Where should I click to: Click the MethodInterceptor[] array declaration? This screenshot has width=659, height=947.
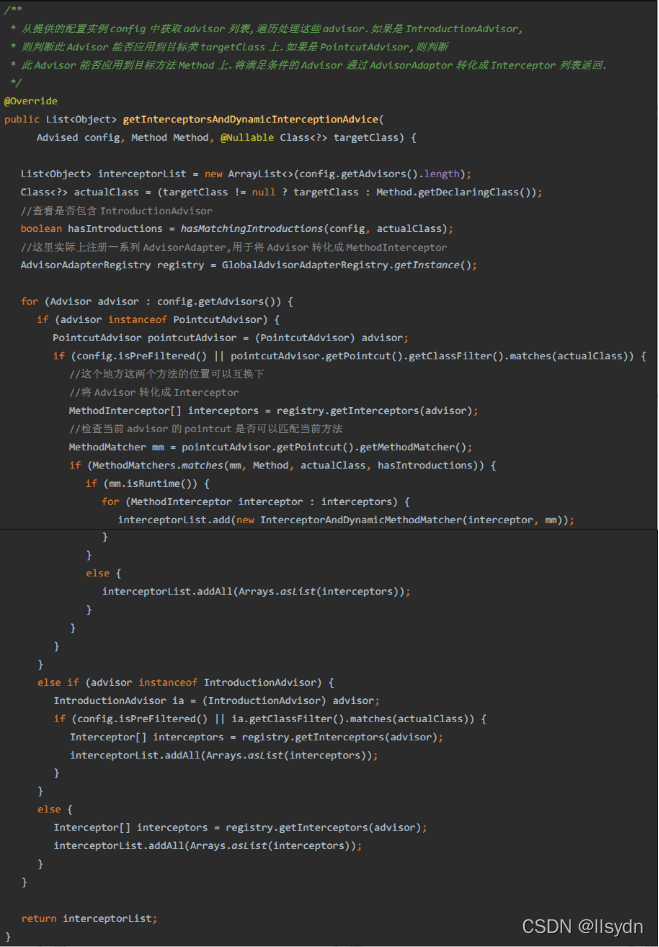pos(125,411)
